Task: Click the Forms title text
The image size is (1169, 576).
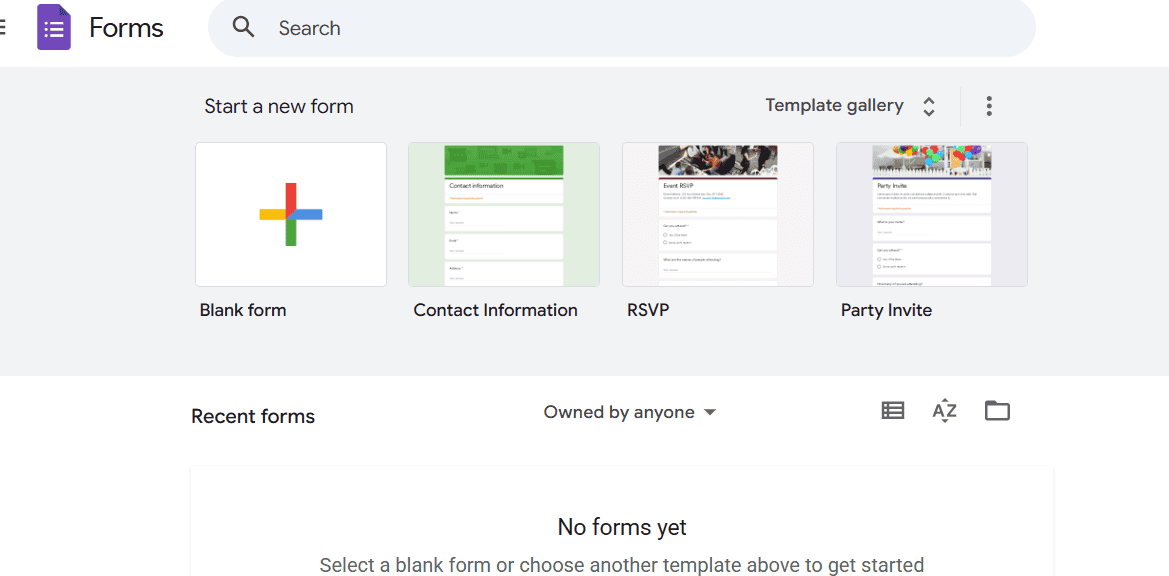Action: tap(126, 28)
